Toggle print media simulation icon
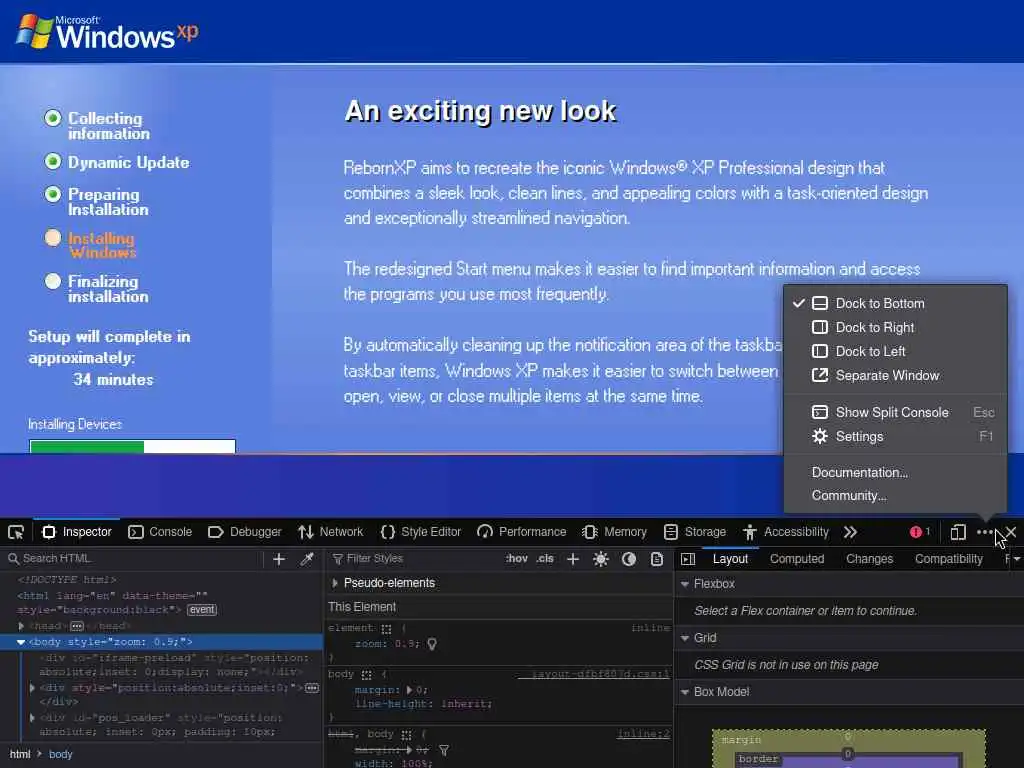The image size is (1024, 768). [x=657, y=559]
